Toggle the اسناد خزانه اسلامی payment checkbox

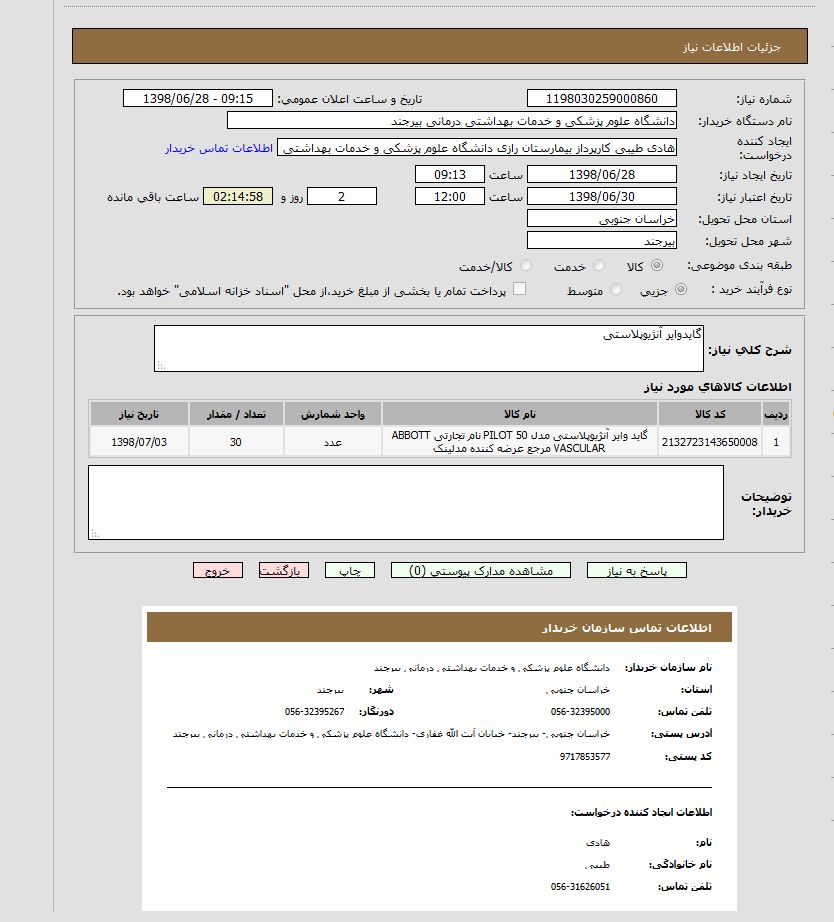pyautogui.click(x=519, y=290)
